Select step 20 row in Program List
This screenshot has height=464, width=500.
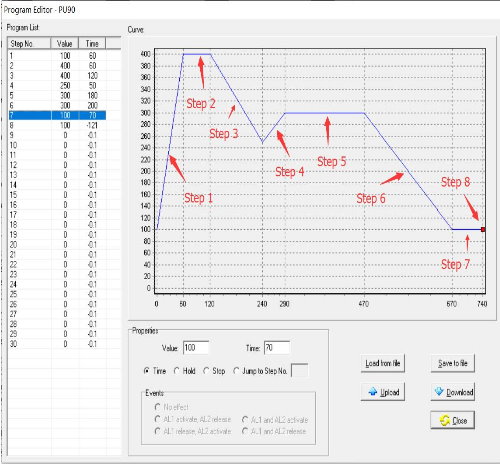point(57,245)
